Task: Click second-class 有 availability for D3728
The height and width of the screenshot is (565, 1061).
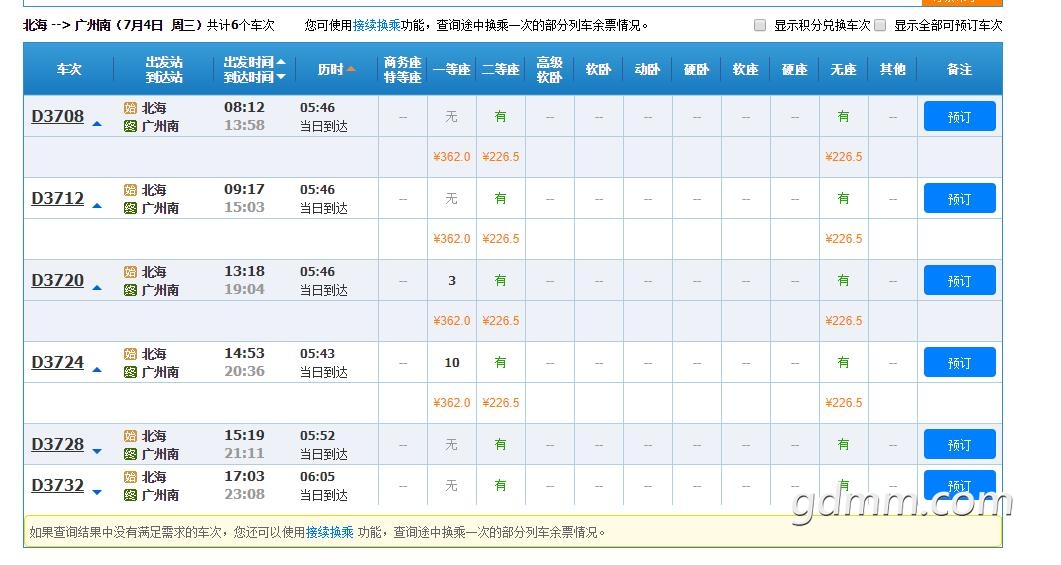Action: [x=500, y=445]
